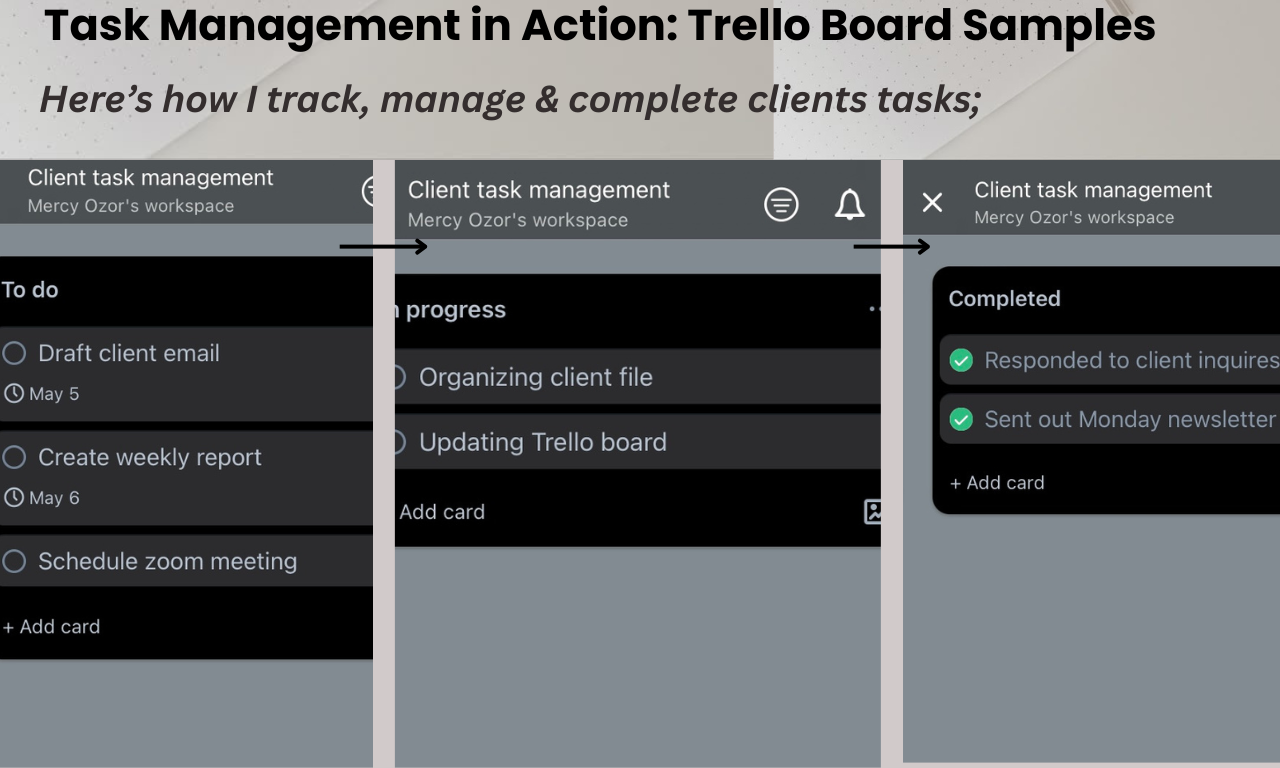Open notifications bell icon
The width and height of the screenshot is (1280, 768).
coord(850,205)
